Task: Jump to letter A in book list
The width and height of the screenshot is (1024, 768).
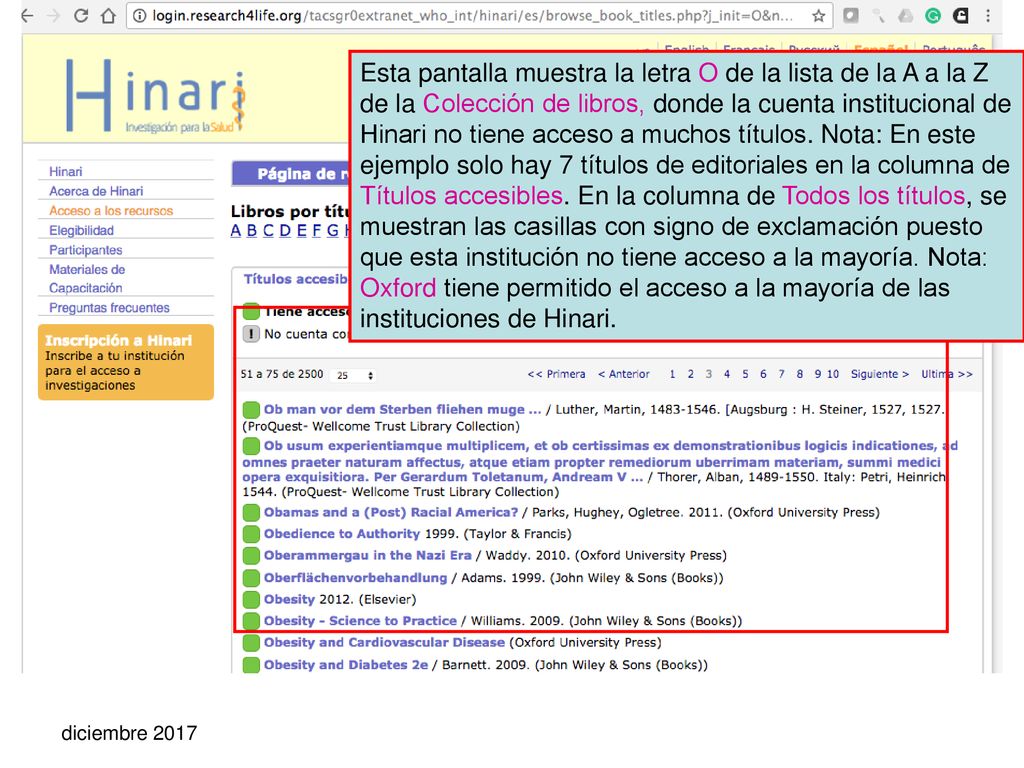Action: [x=236, y=231]
